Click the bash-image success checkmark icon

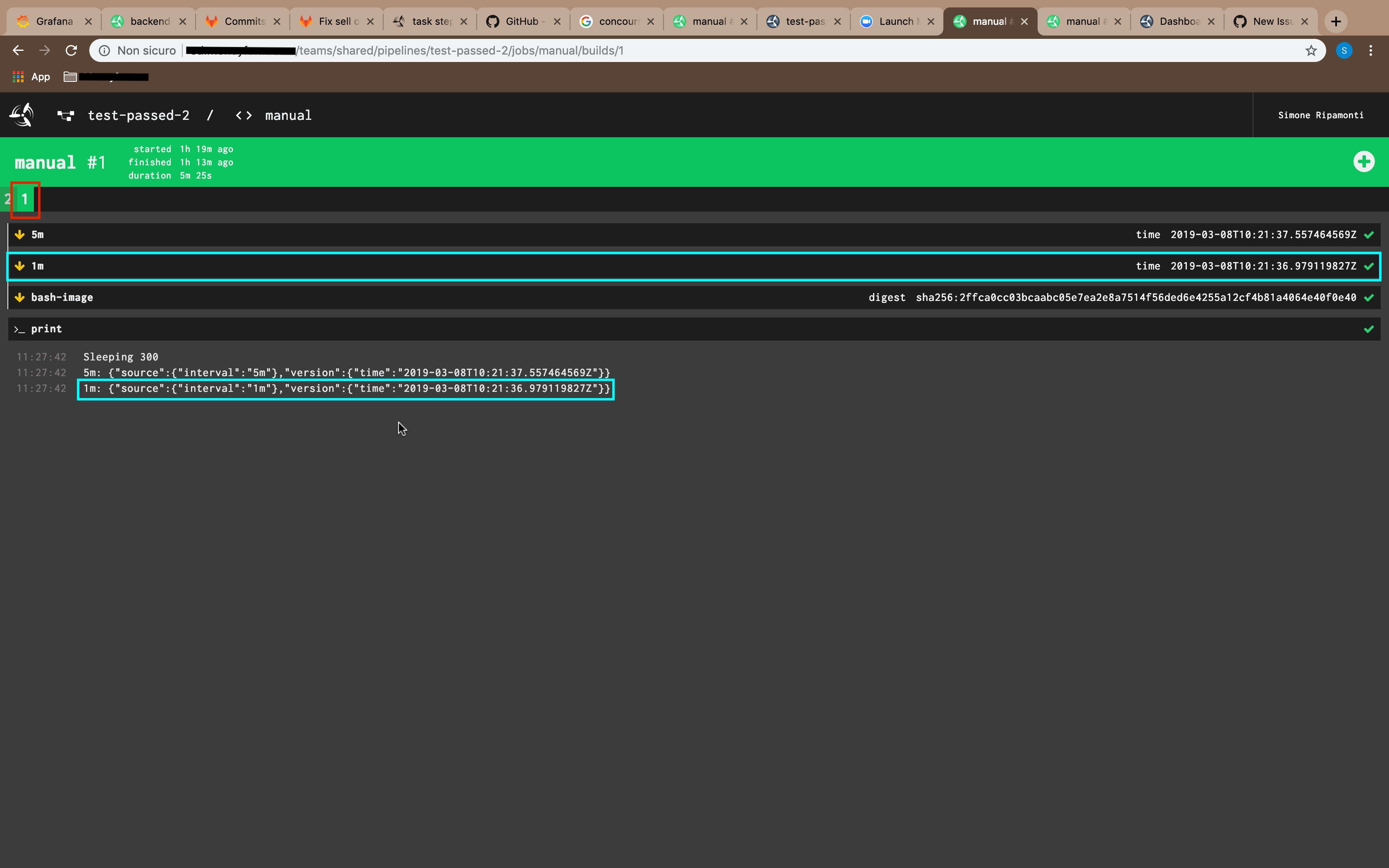pyautogui.click(x=1369, y=297)
